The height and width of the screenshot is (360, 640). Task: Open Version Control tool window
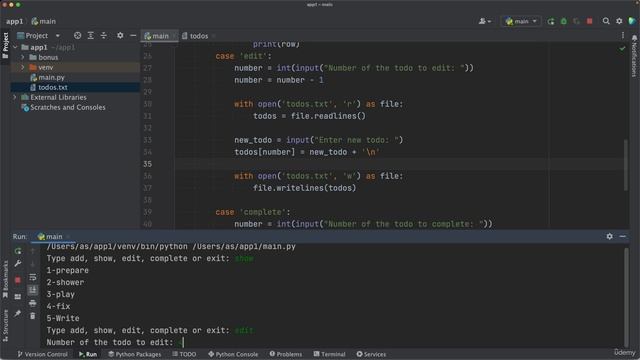[x=42, y=354]
